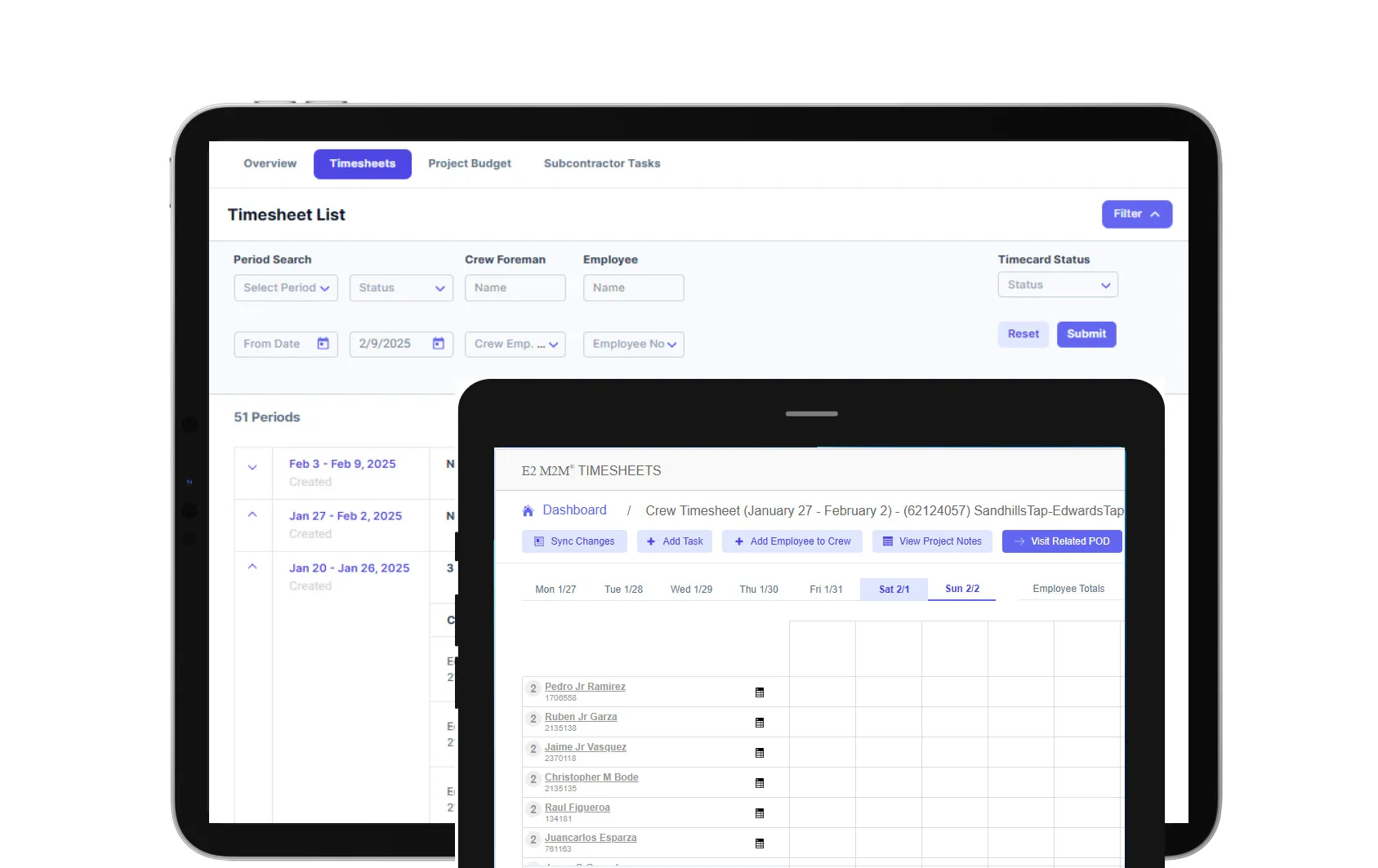Image resolution: width=1378 pixels, height=868 pixels.
Task: Open timesheet icon beside Pedro Jr Ramirez
Action: [760, 692]
